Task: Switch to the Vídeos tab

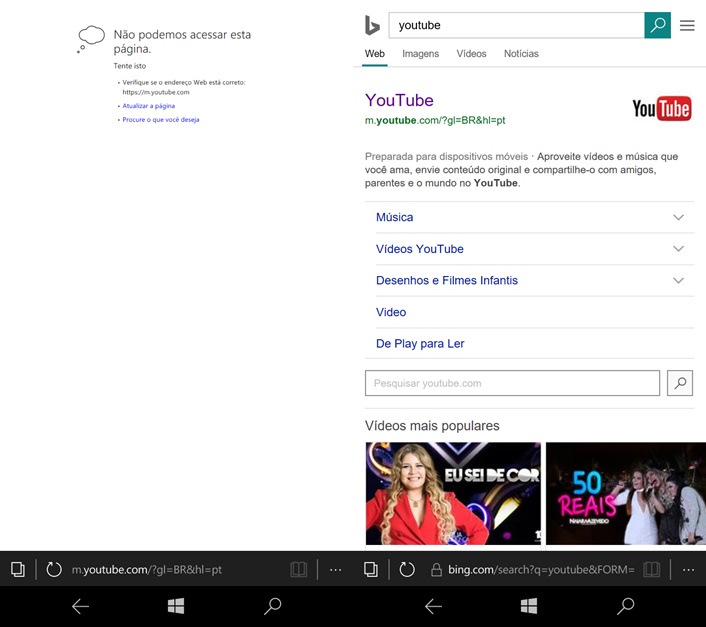Action: pos(471,54)
